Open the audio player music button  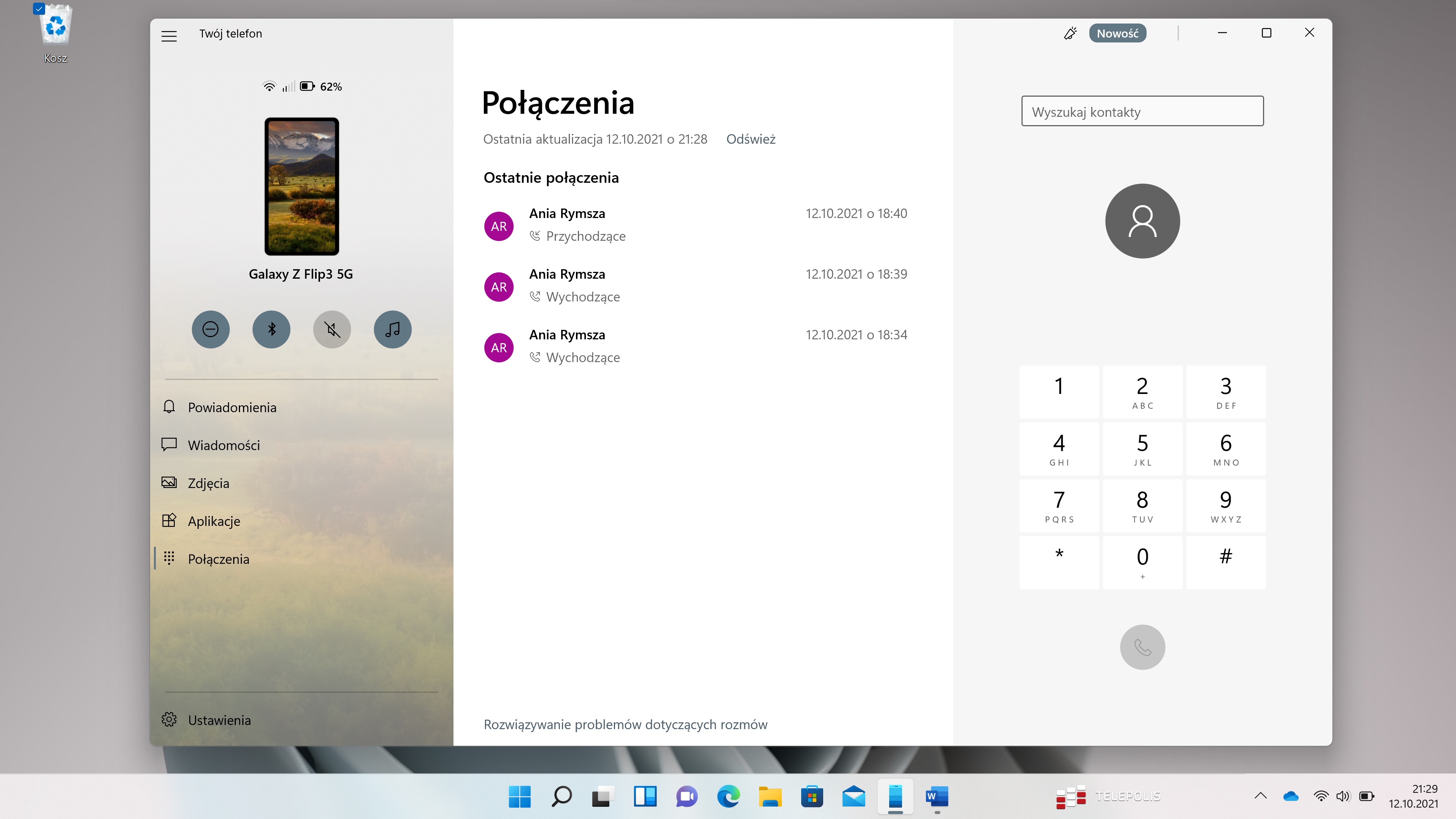[x=392, y=329]
